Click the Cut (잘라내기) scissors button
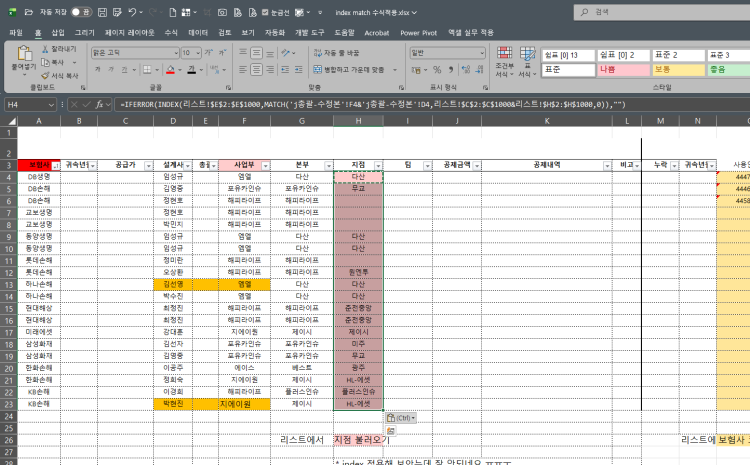 point(59,49)
